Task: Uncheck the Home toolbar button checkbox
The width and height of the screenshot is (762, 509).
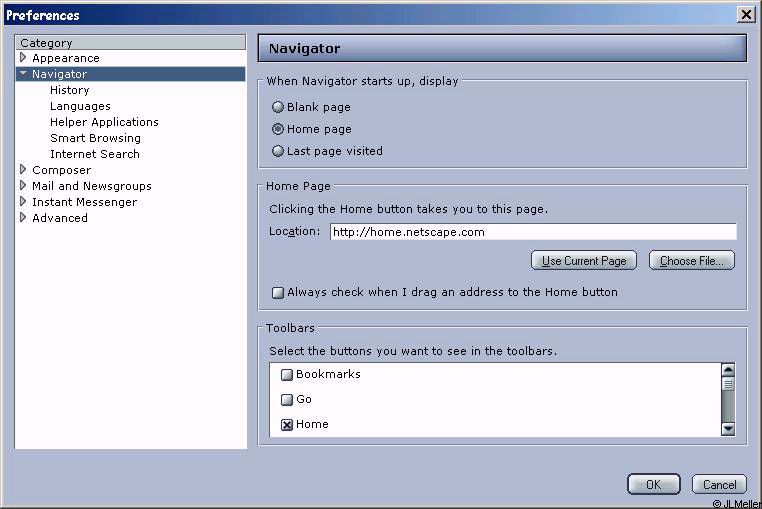Action: tap(287, 425)
